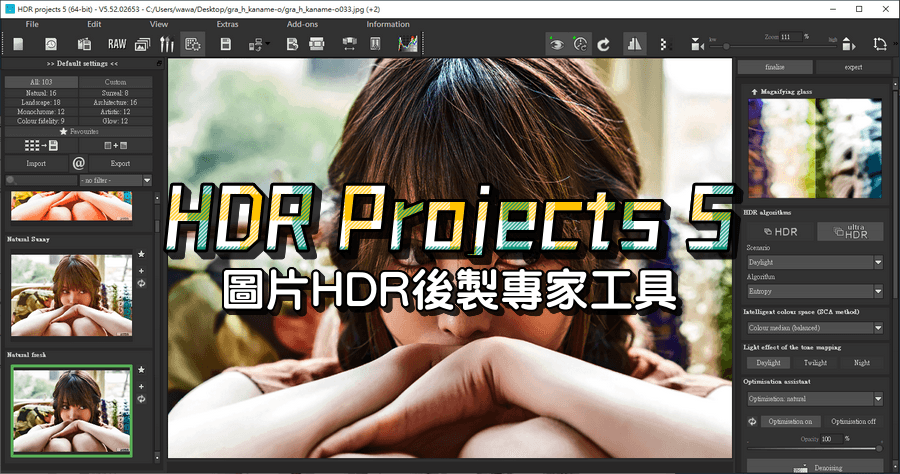Turn Optimisation off
Image resolution: width=900 pixels, height=474 pixels.
pos(853,421)
